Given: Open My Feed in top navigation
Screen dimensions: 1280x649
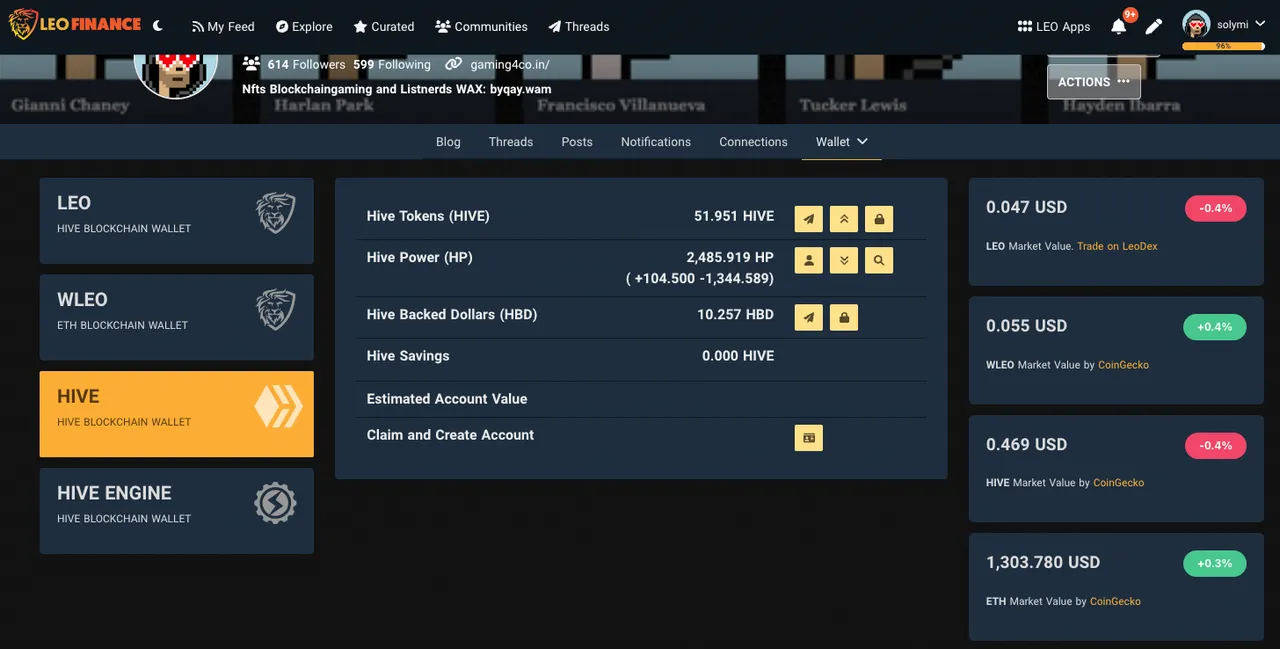Looking at the screenshot, I should [x=223, y=26].
